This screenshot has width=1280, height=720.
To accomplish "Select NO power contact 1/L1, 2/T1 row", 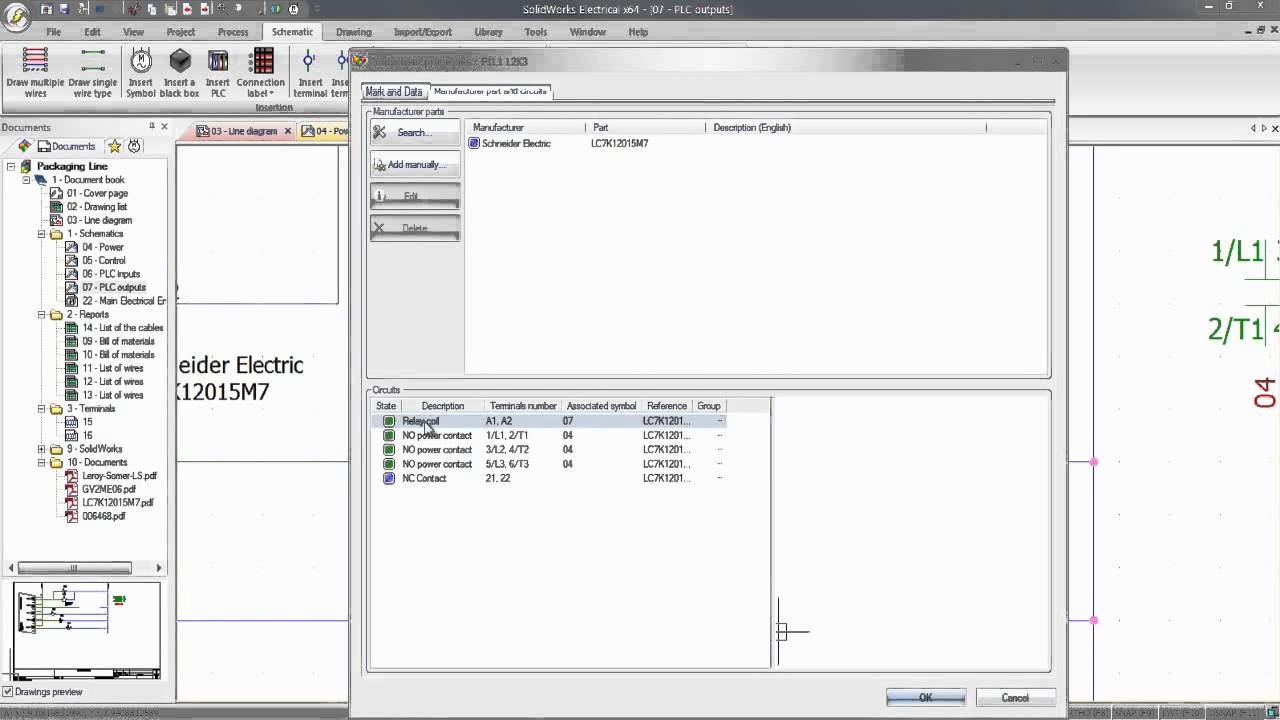I will point(548,436).
